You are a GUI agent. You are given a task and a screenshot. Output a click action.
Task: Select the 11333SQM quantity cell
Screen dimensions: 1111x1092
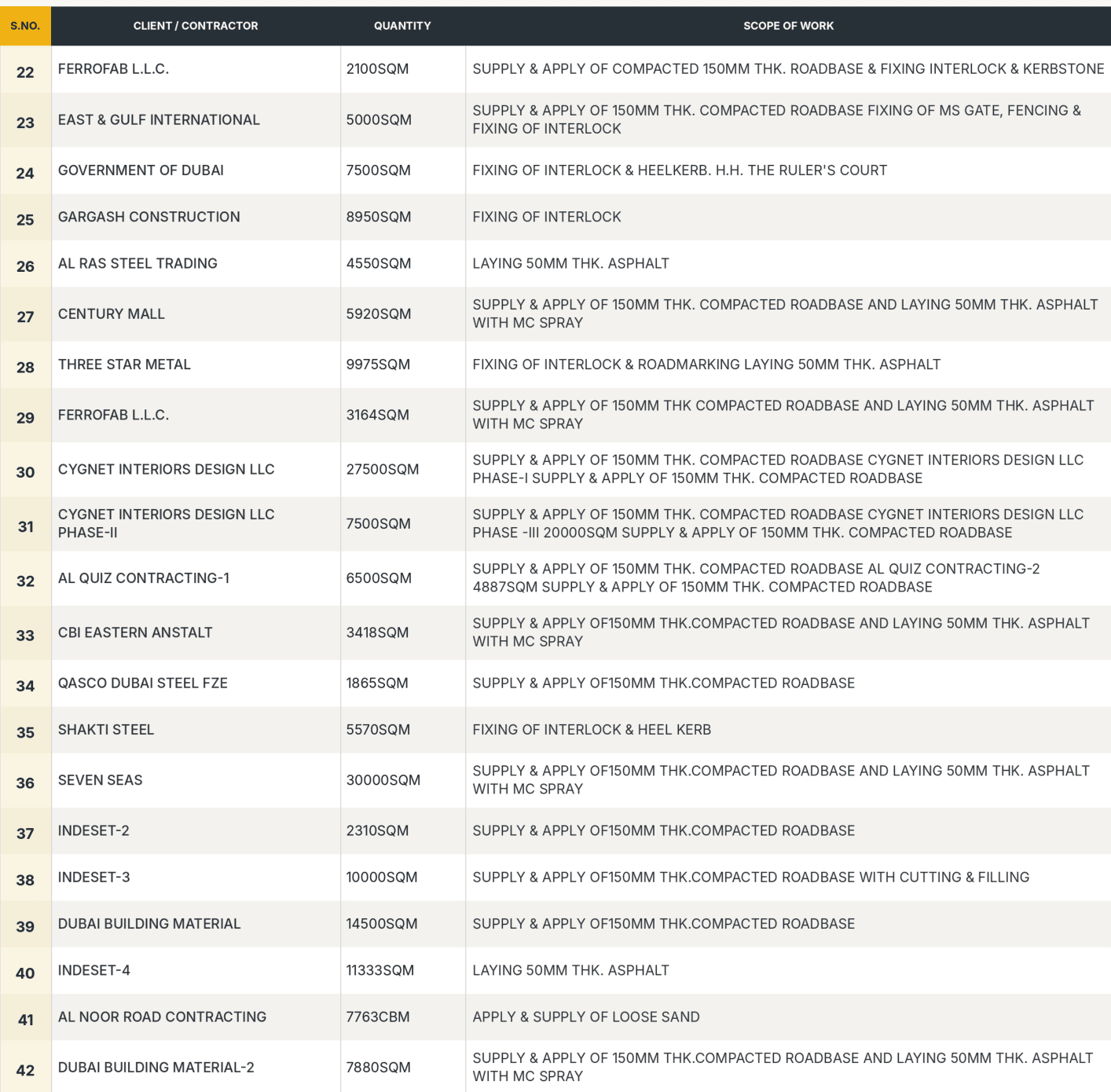pos(402,970)
